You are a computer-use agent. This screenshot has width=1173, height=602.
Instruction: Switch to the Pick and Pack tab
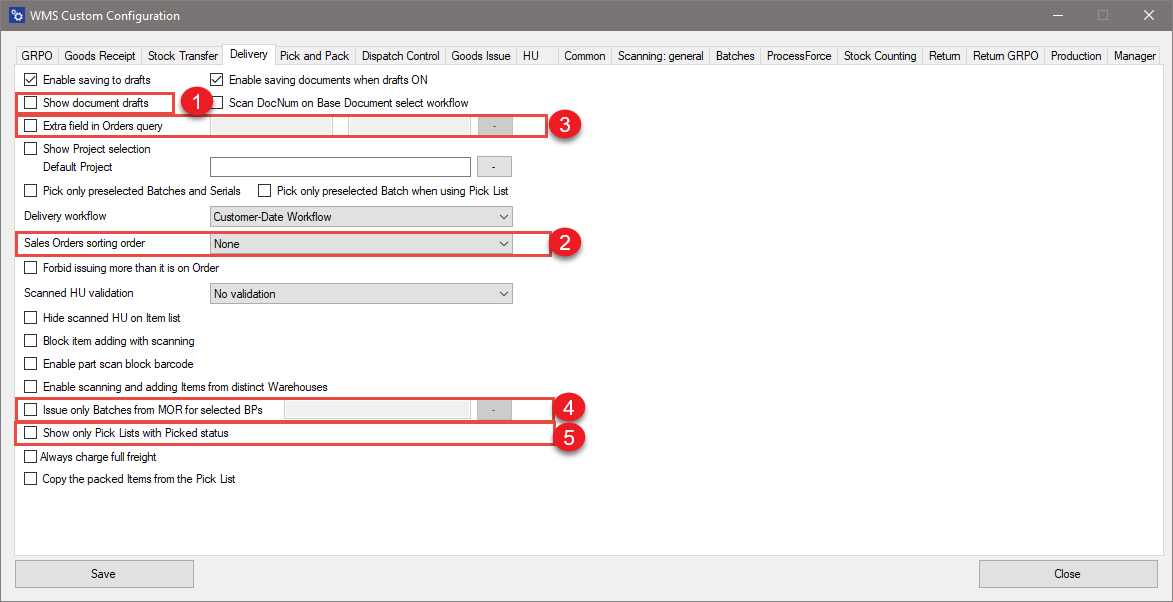pyautogui.click(x=314, y=55)
